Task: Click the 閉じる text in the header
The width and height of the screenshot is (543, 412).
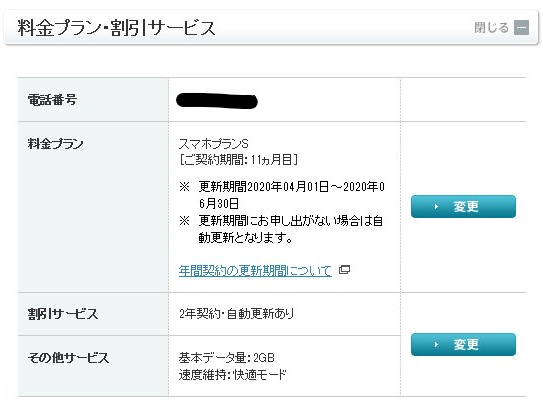Action: 491,28
